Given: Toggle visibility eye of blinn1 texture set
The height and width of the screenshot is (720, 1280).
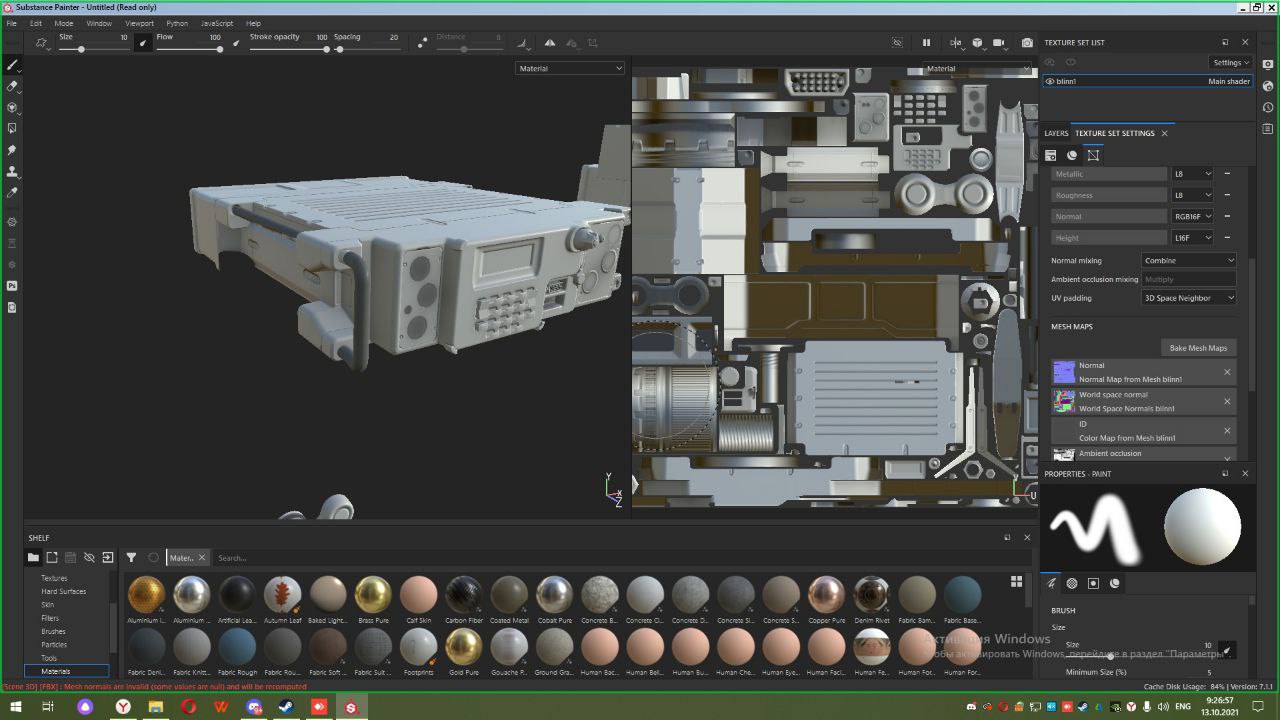Looking at the screenshot, I should coord(1050,81).
